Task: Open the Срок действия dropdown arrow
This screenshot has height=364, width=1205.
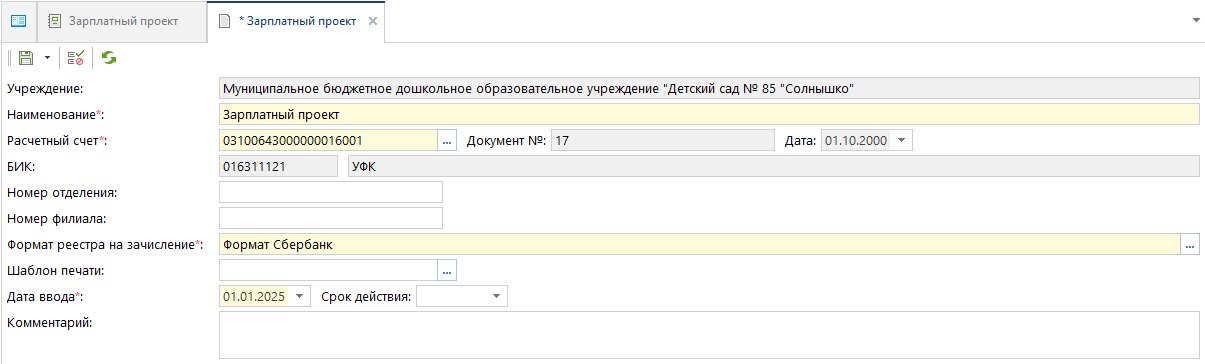Action: pos(497,296)
